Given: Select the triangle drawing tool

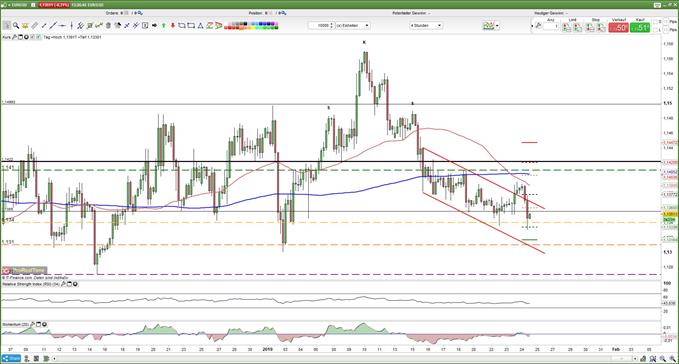Looking at the screenshot, I should (x=200, y=26).
